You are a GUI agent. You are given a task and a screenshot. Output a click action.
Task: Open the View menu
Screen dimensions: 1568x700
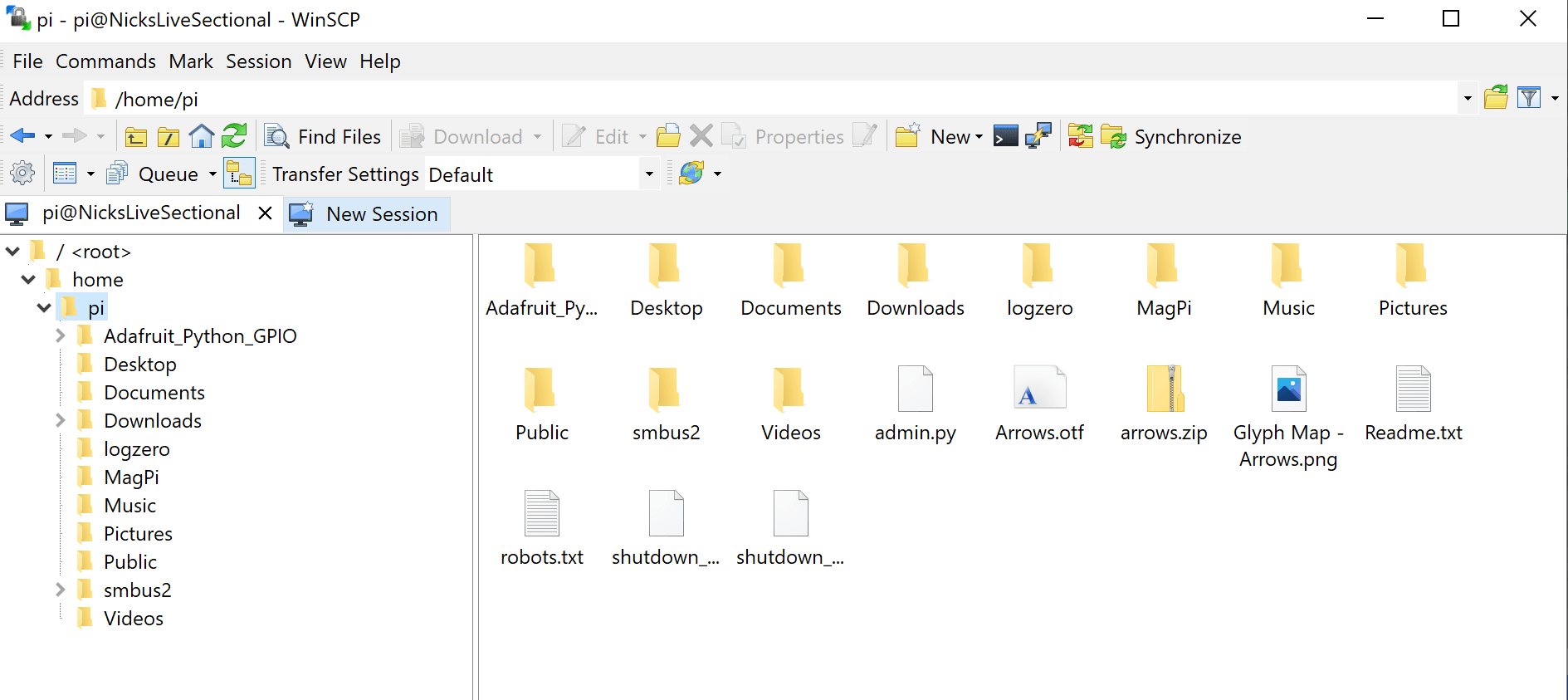pyautogui.click(x=325, y=61)
